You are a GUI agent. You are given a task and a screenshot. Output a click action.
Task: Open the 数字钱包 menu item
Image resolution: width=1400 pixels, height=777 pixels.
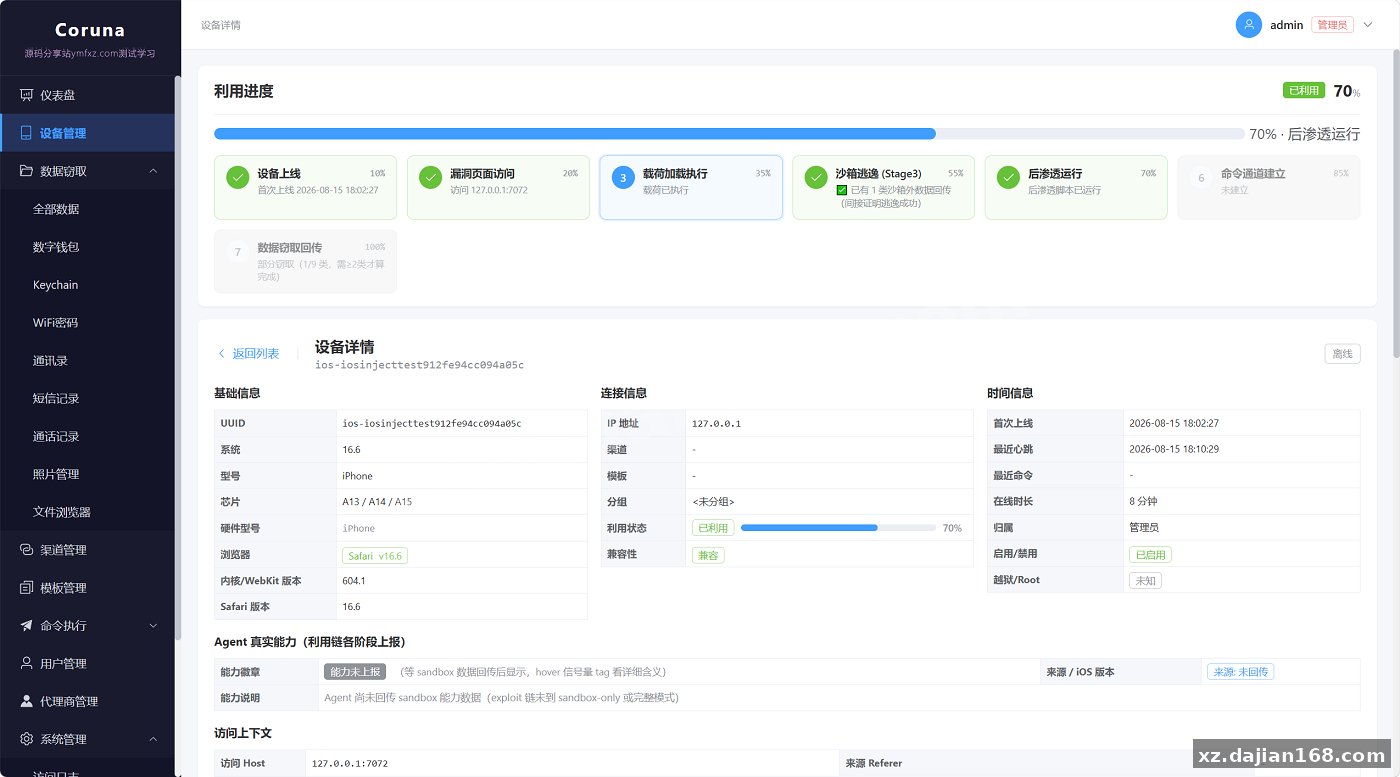(56, 247)
